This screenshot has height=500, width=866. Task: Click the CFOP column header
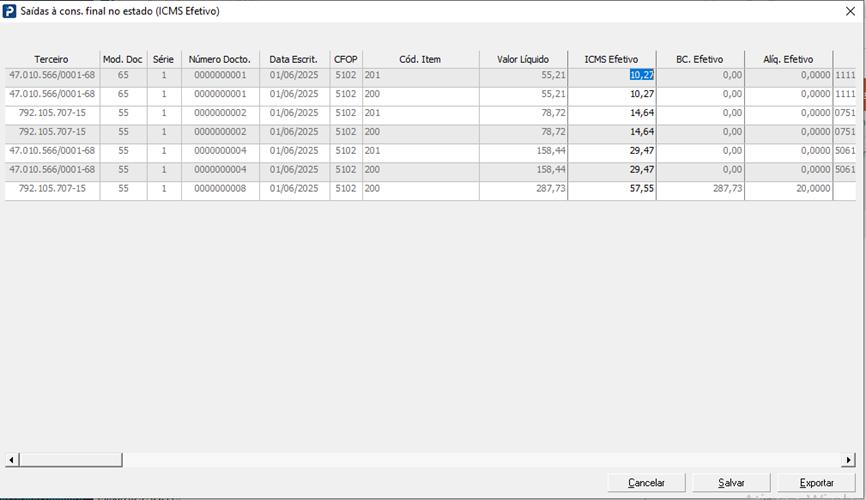[346, 60]
